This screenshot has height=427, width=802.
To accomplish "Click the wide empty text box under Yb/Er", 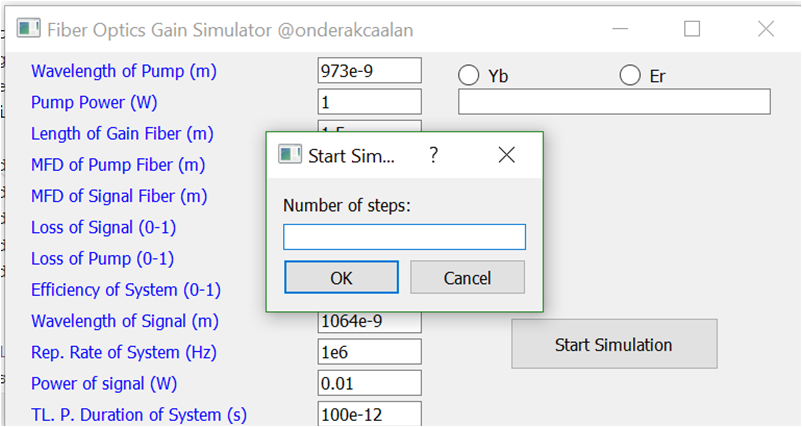I will (x=614, y=102).
